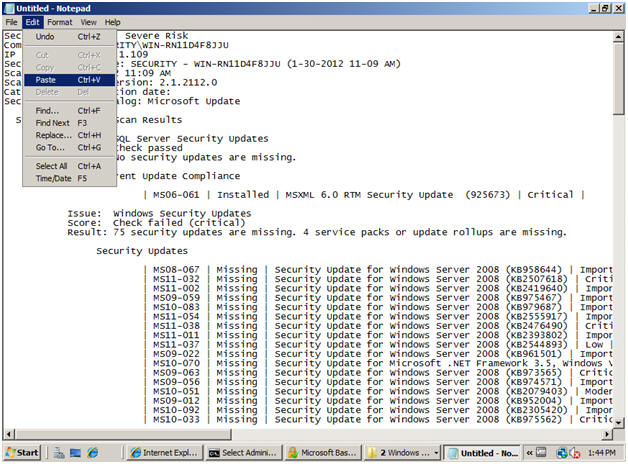This screenshot has width=628, height=464.
Task: Click text '(KB2079403)'
Action: click(537, 392)
